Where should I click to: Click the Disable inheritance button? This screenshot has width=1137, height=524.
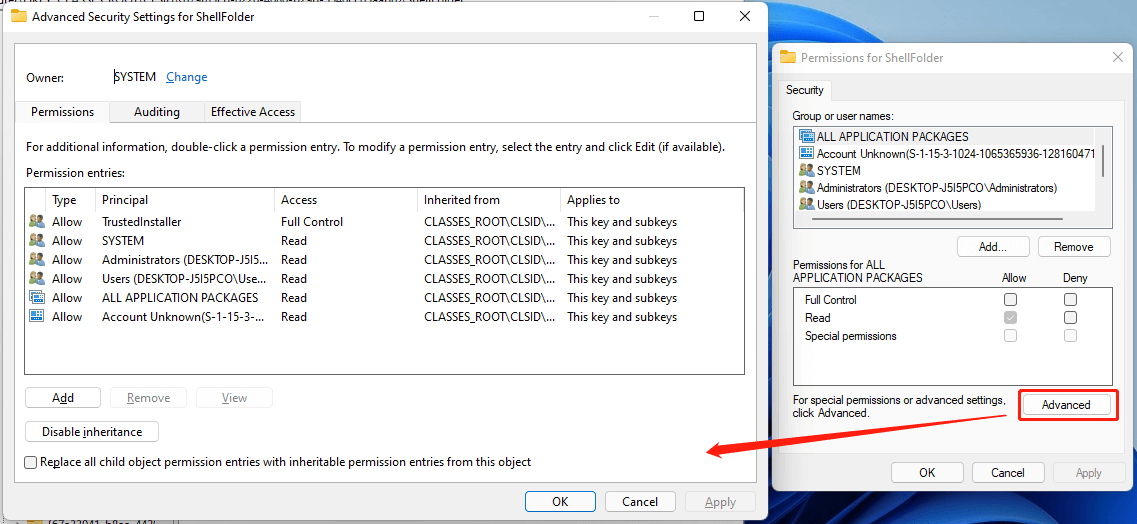(x=91, y=432)
